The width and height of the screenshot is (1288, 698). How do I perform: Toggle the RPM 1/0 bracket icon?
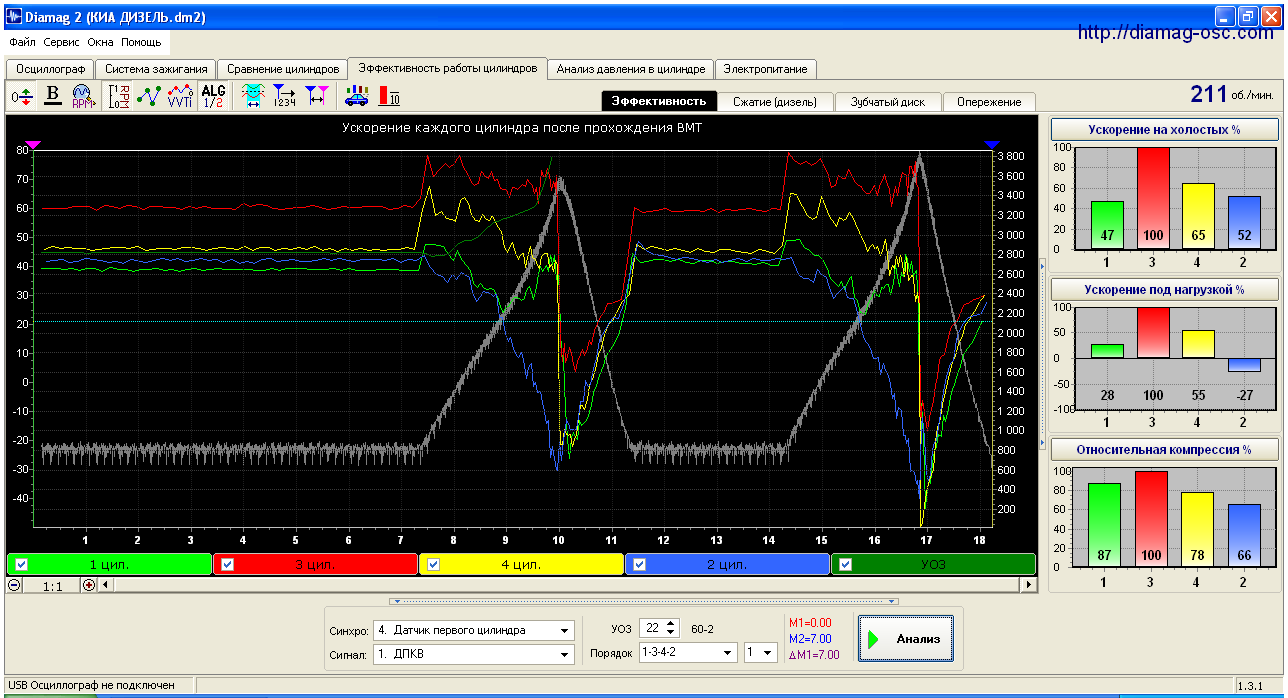[x=119, y=96]
